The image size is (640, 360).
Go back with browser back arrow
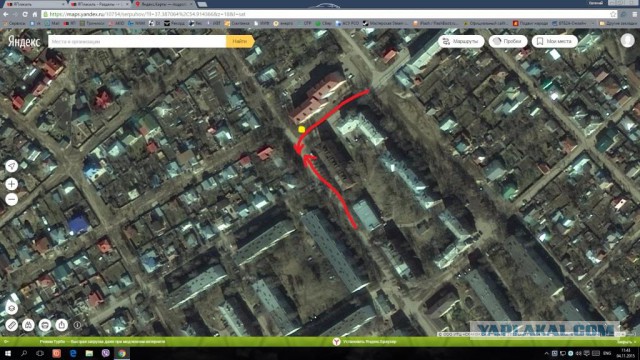tap(6, 14)
